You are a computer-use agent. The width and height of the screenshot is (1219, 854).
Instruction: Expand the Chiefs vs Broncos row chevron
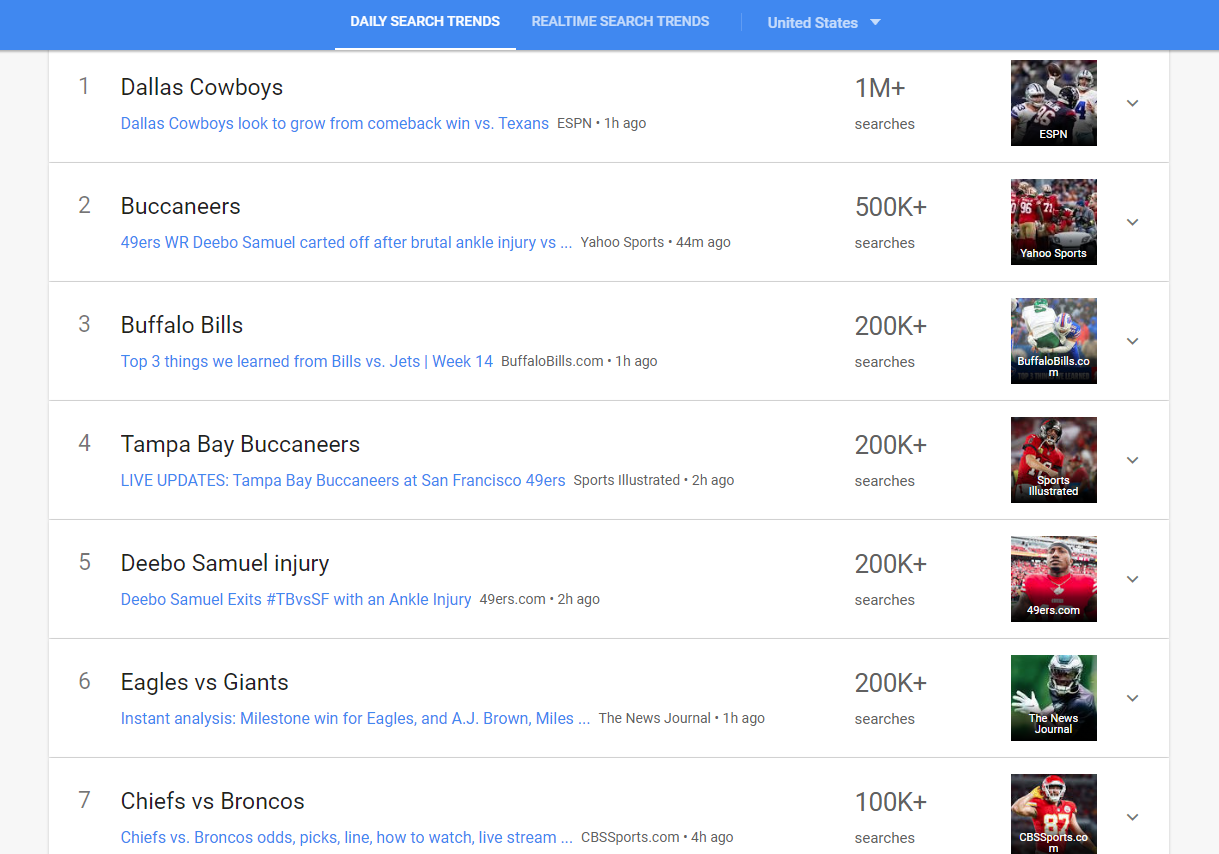pos(1132,817)
